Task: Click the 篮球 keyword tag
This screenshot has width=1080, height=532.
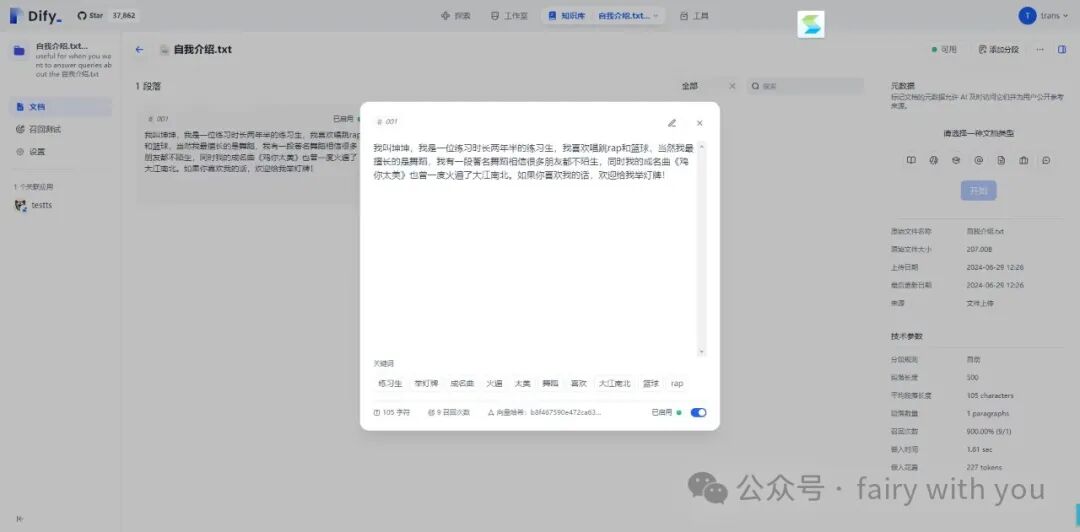Action: pos(651,383)
